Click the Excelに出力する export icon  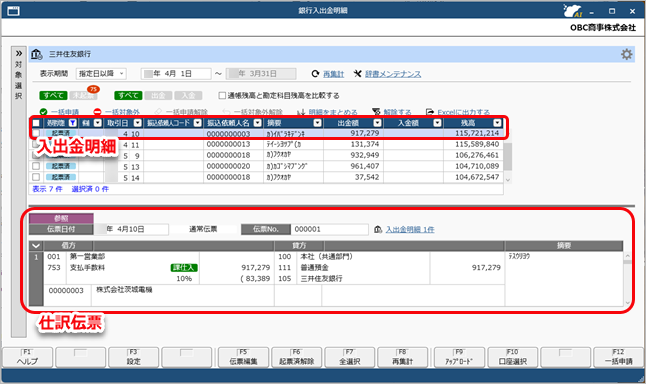430,112
